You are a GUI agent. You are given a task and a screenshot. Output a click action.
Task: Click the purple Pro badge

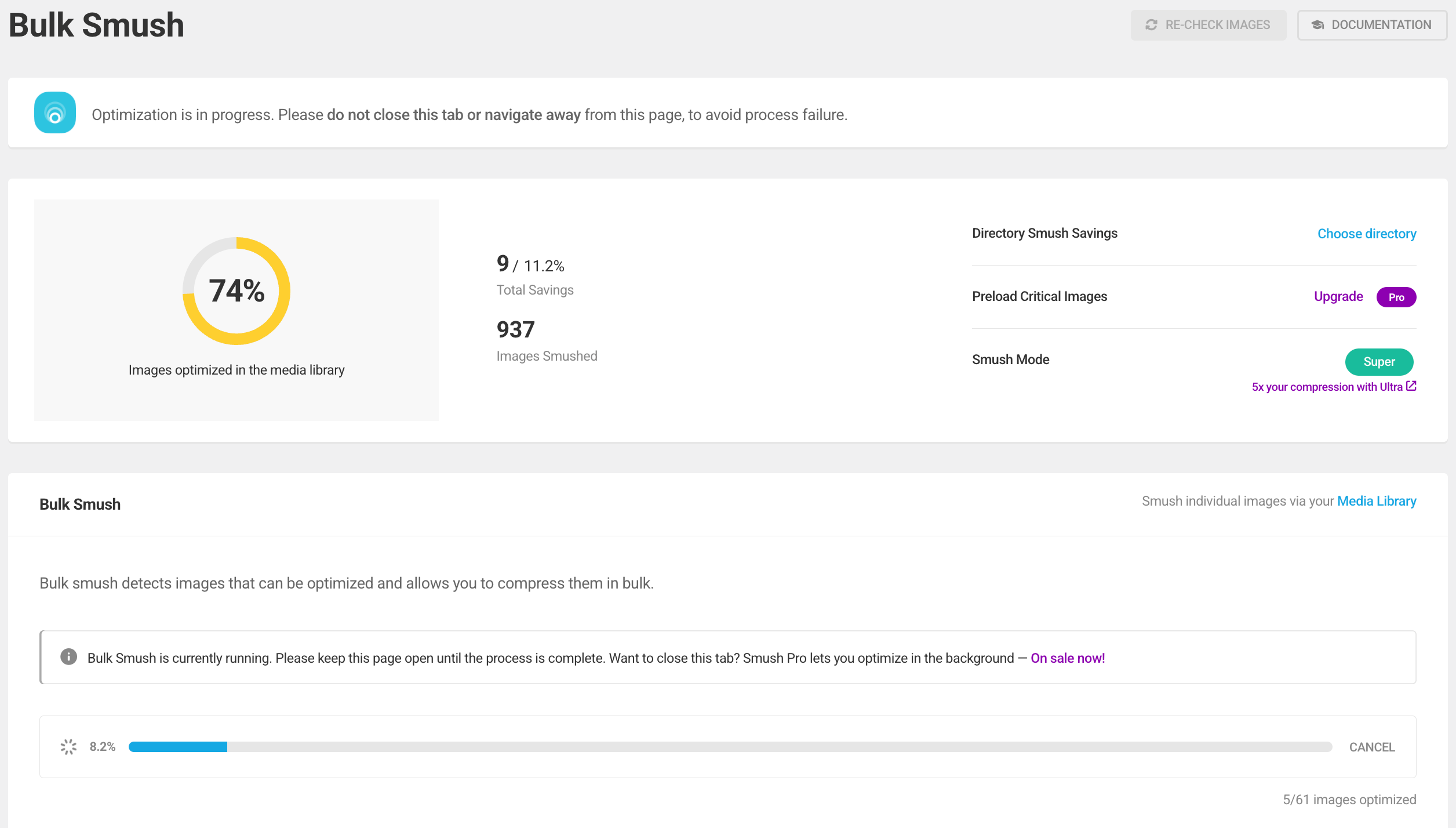tap(1396, 297)
